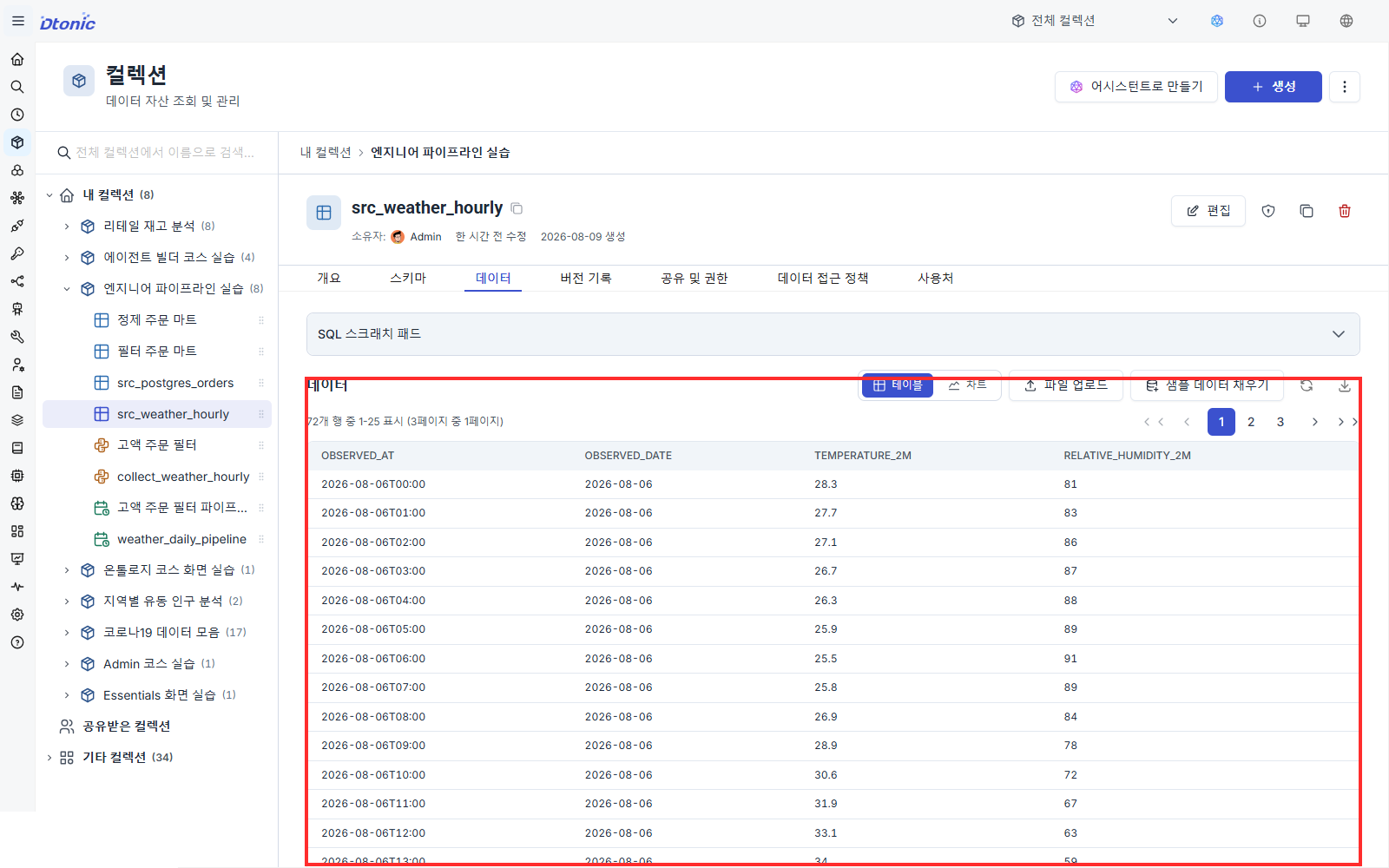Open search from the left sidebar magnifier icon
Screen dimensions: 1389x868
point(17,87)
